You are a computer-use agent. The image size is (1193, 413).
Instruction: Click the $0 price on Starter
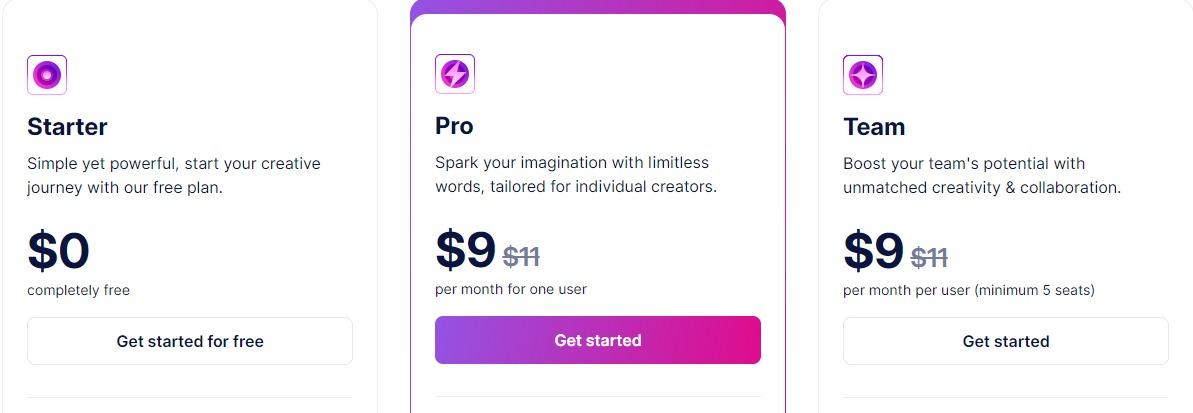click(x=59, y=251)
